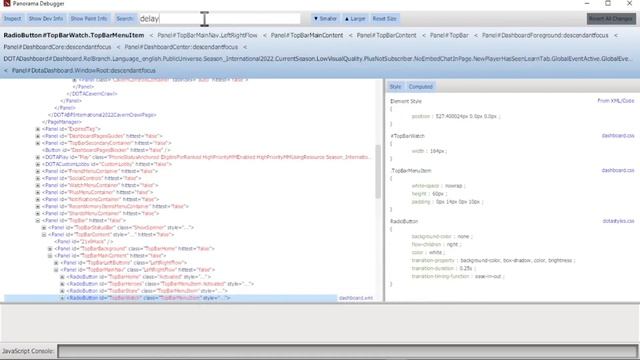Select Panel#DashboardCore breadcrumb
The width and height of the screenshot is (640, 360).
[57, 47]
